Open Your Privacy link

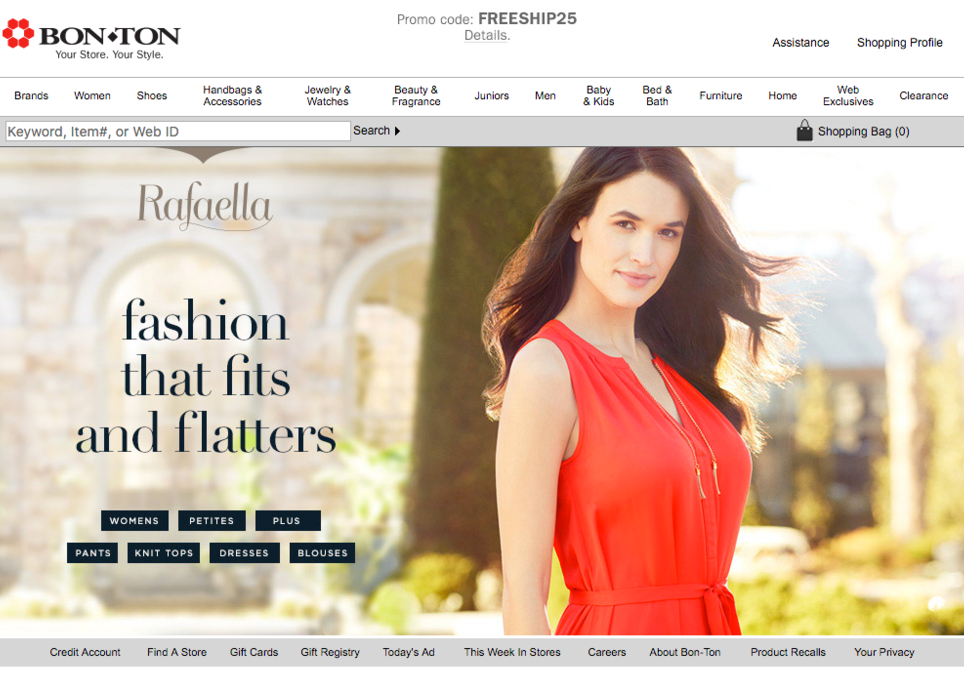click(884, 652)
